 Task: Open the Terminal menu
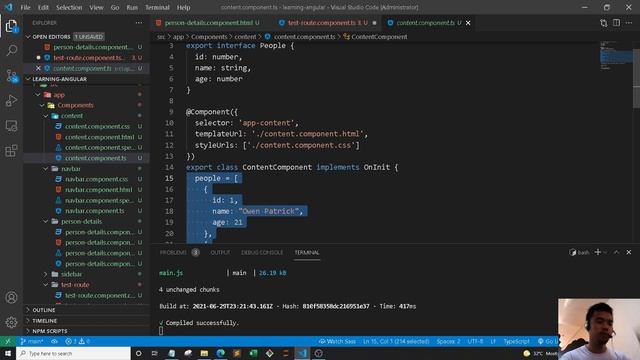click(x=157, y=7)
